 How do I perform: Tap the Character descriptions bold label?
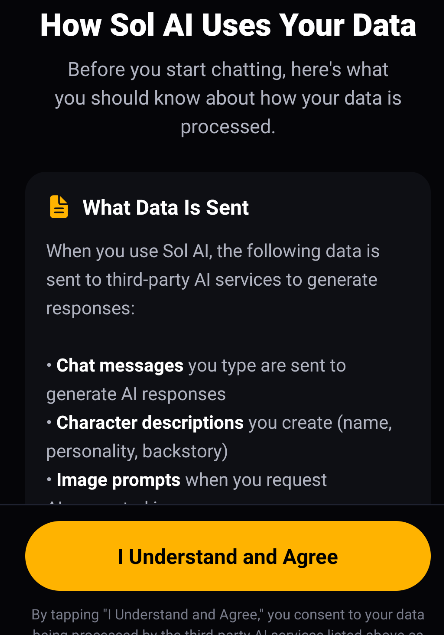[150, 423]
